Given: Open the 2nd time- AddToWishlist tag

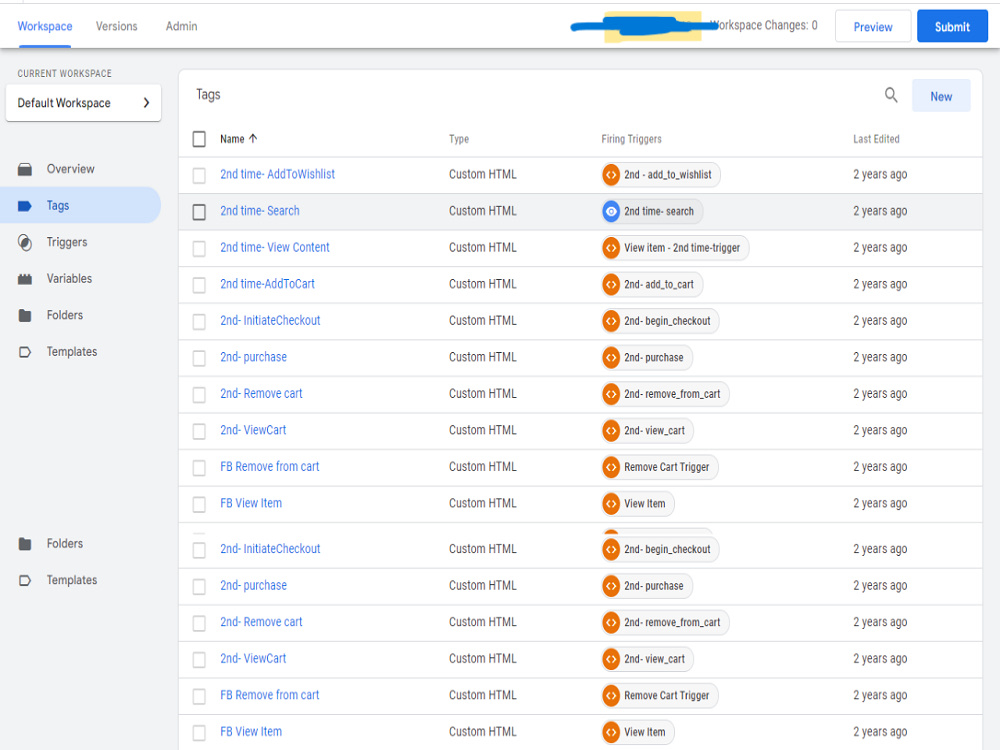Looking at the screenshot, I should coord(277,174).
